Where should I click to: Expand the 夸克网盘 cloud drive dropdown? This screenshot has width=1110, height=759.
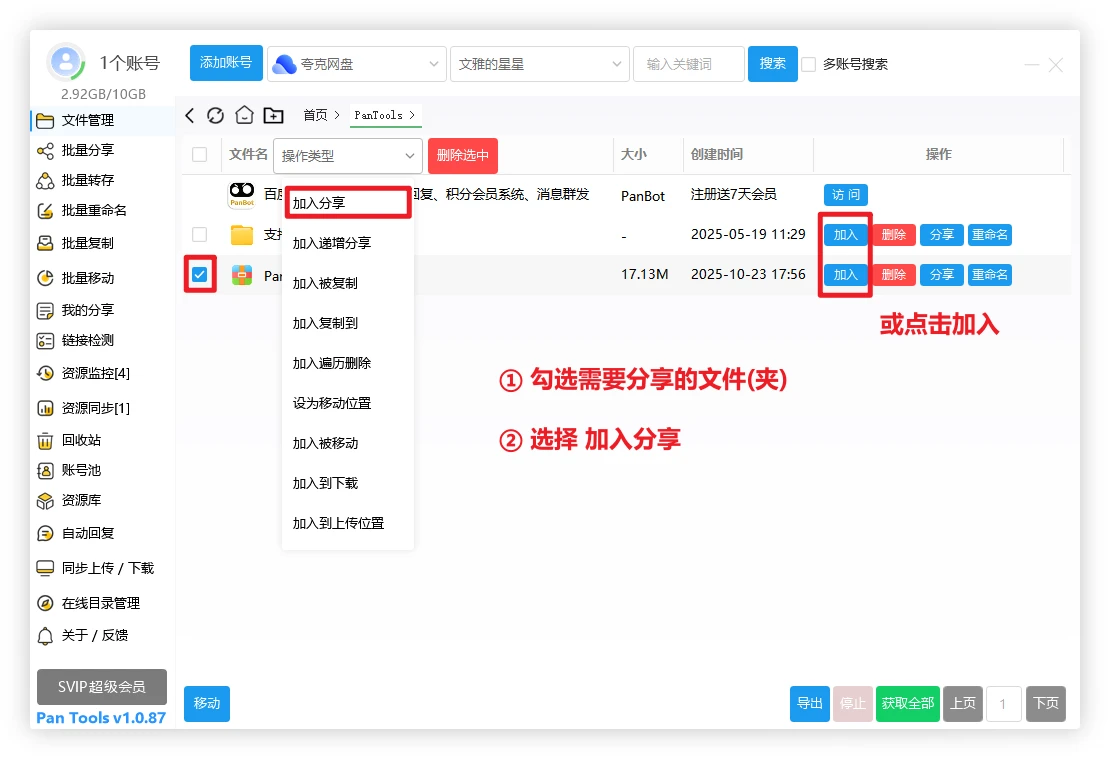click(x=356, y=64)
